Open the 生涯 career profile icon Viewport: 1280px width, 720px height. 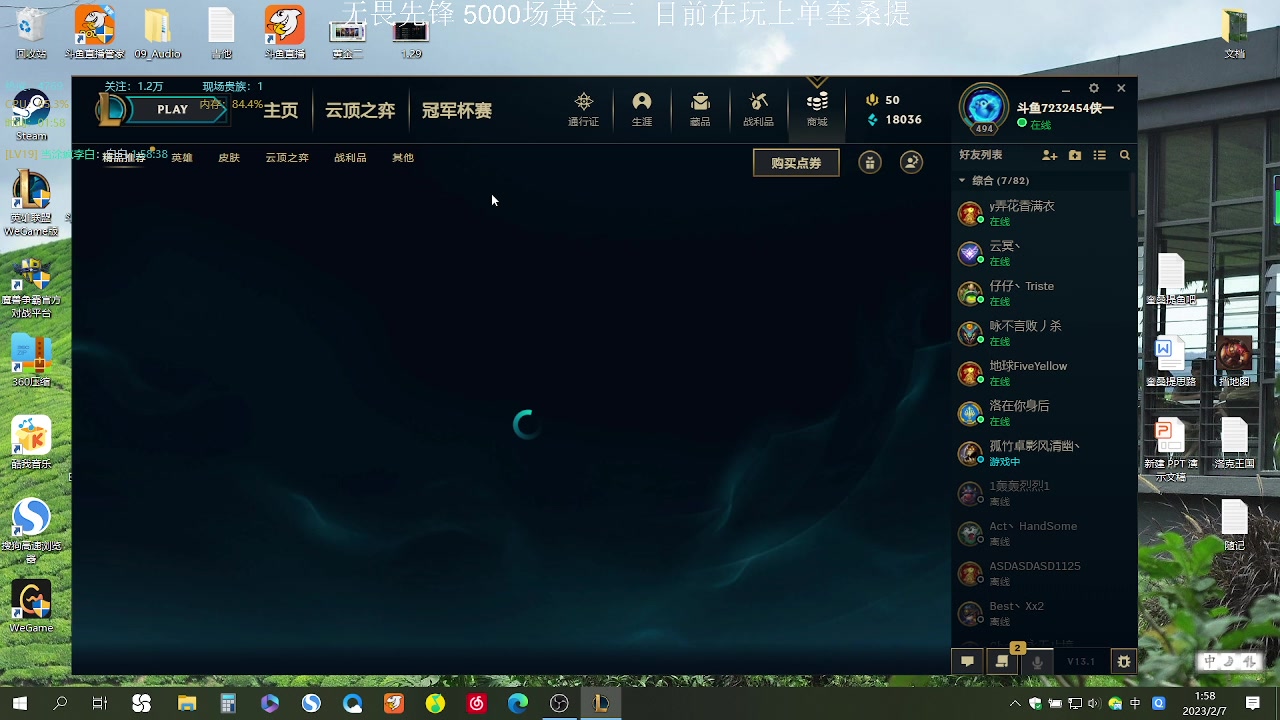642,109
